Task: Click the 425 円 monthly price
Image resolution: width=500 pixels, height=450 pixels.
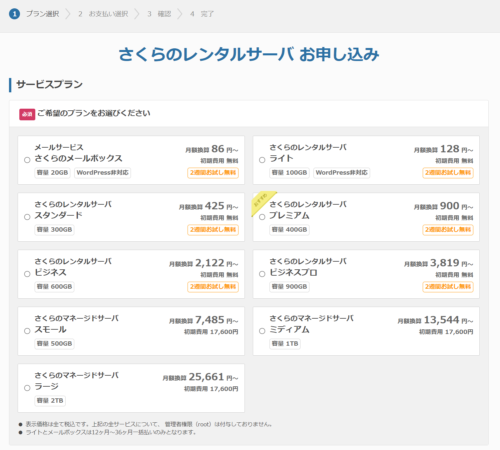Action: (209, 206)
